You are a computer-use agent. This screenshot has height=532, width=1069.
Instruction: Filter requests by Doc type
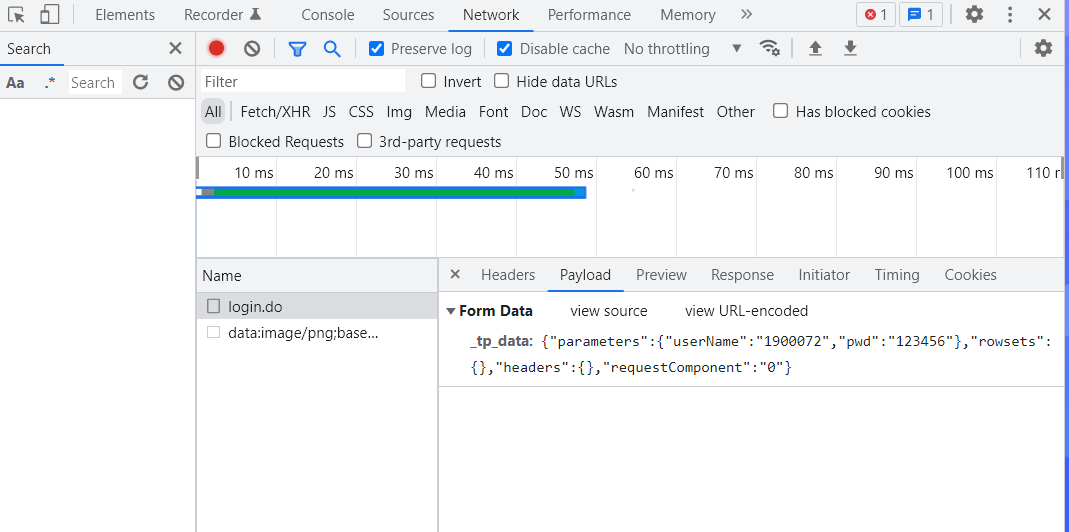(x=534, y=112)
